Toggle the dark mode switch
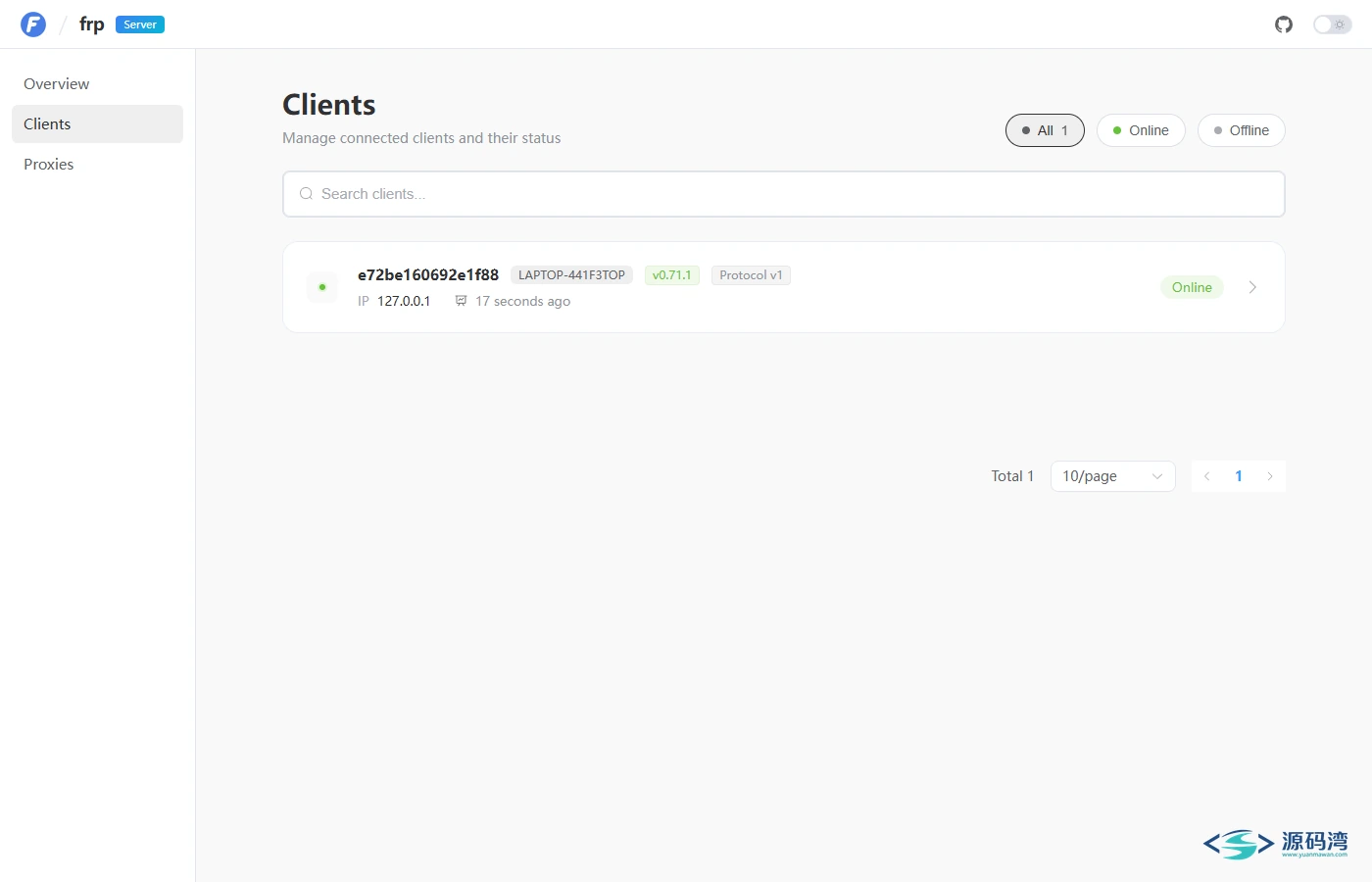Viewport: 1372px width, 882px height. [x=1332, y=24]
